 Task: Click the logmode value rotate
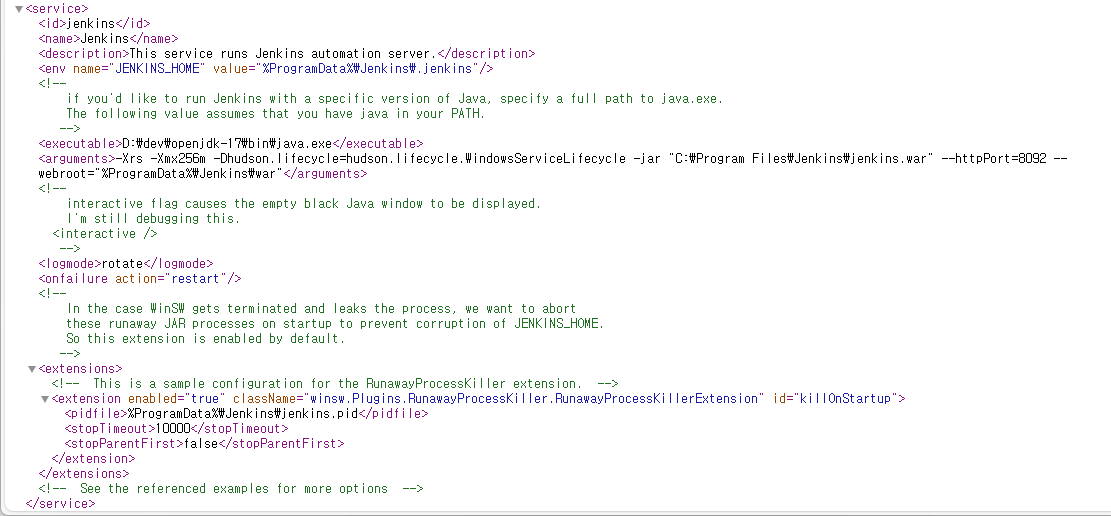point(123,264)
